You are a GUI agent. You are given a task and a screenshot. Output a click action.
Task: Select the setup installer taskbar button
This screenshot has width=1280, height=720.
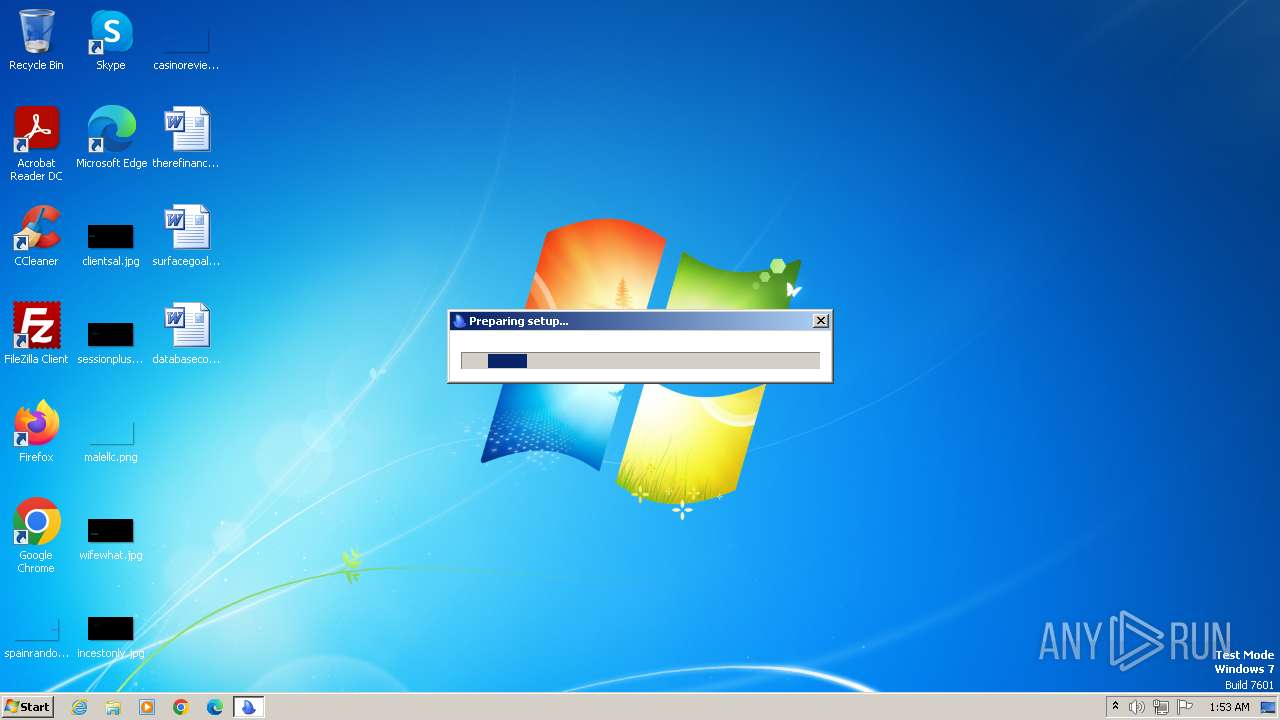pos(248,707)
